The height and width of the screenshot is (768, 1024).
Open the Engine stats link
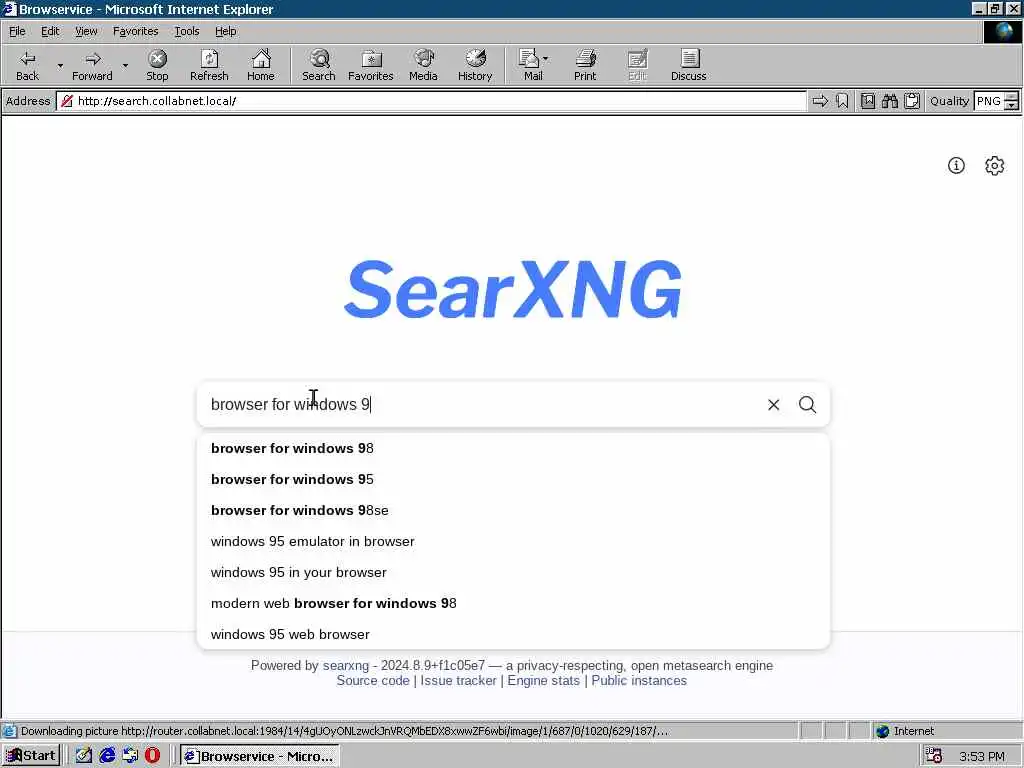pyautogui.click(x=543, y=680)
